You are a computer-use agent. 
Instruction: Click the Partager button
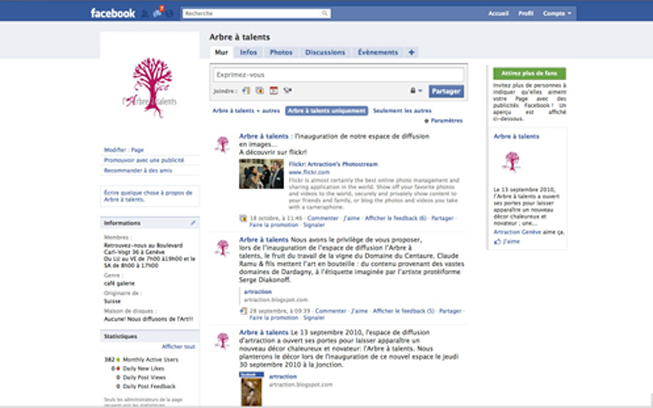coord(447,91)
